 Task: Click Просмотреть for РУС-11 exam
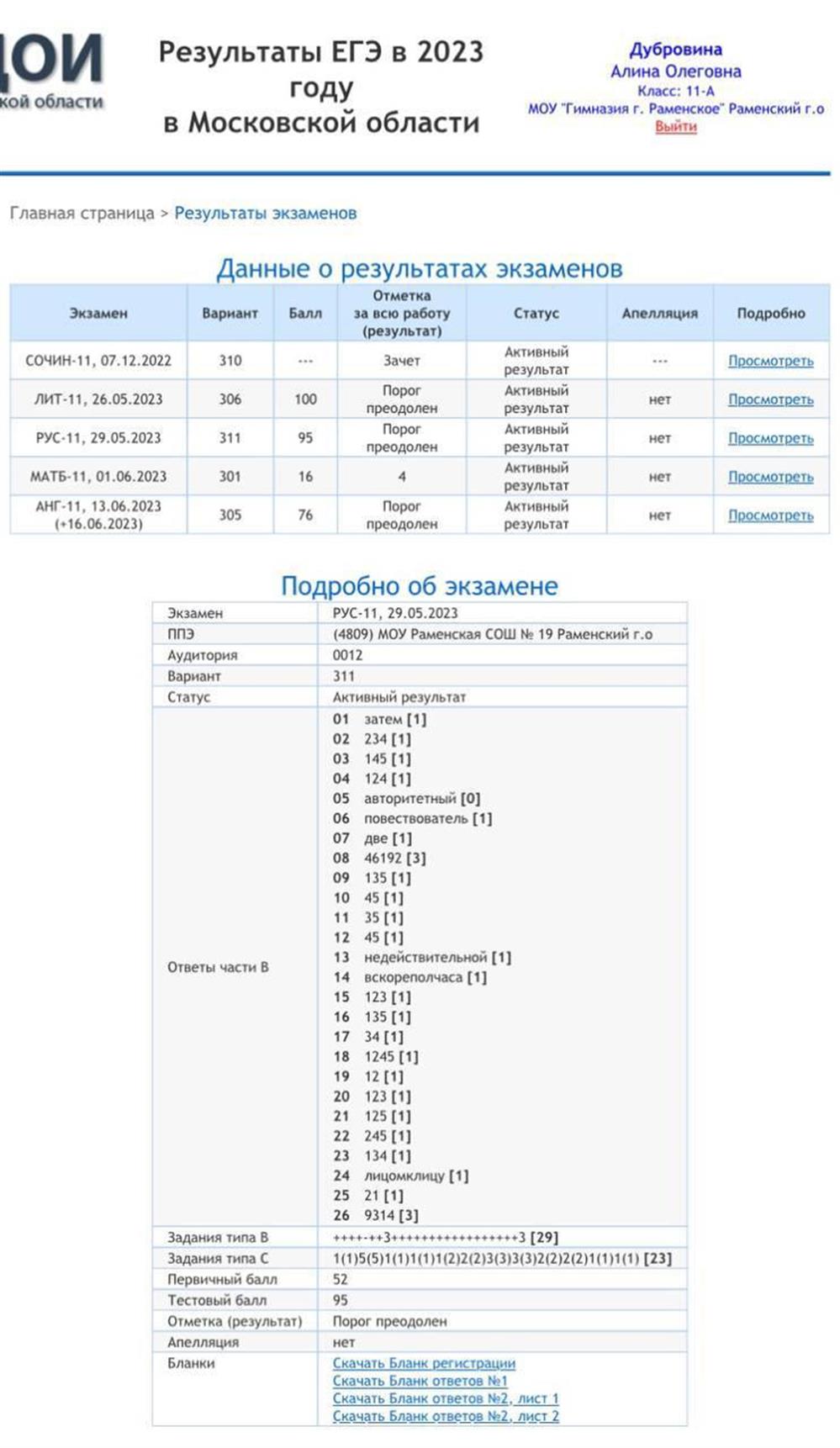[x=770, y=438]
